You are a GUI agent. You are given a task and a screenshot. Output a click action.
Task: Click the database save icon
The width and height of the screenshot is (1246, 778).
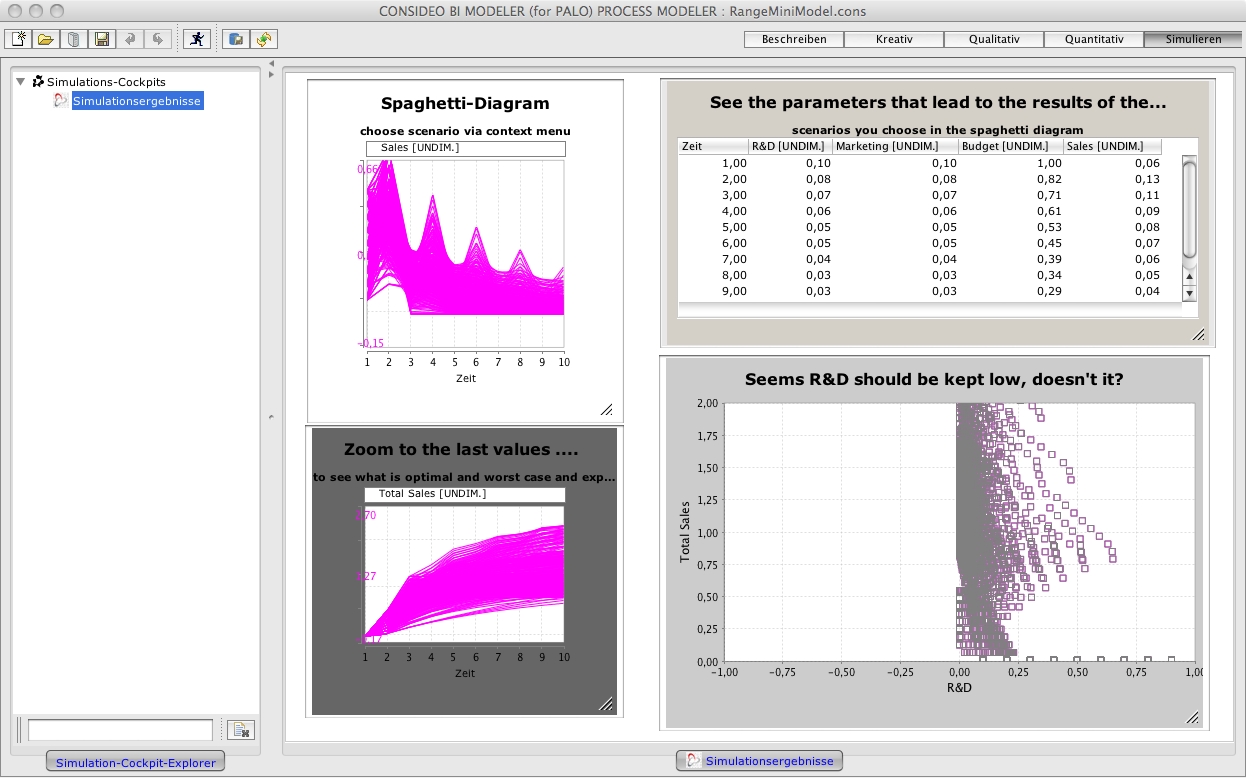tap(236, 39)
